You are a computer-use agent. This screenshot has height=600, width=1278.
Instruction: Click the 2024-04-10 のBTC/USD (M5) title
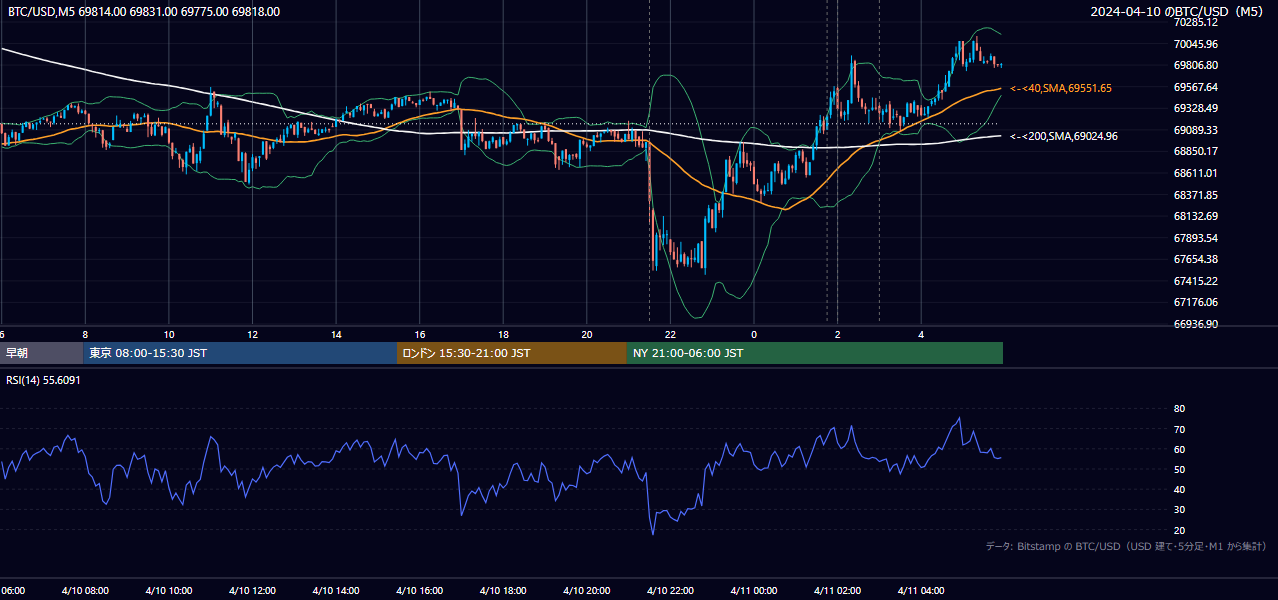1177,12
